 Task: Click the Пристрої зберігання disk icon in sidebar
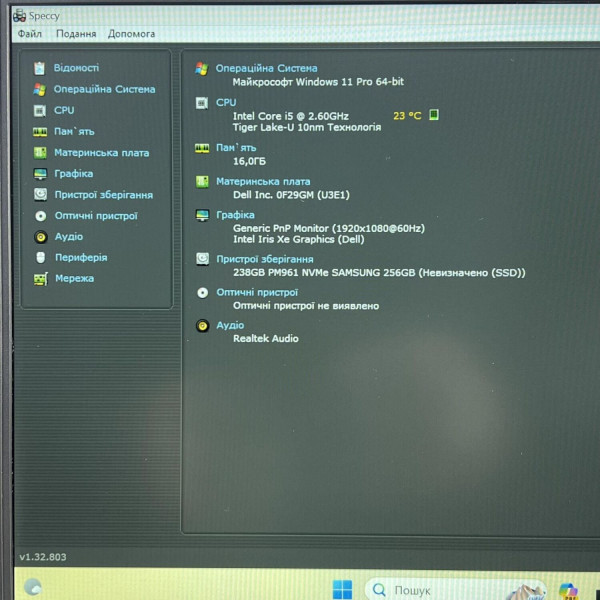pos(40,195)
